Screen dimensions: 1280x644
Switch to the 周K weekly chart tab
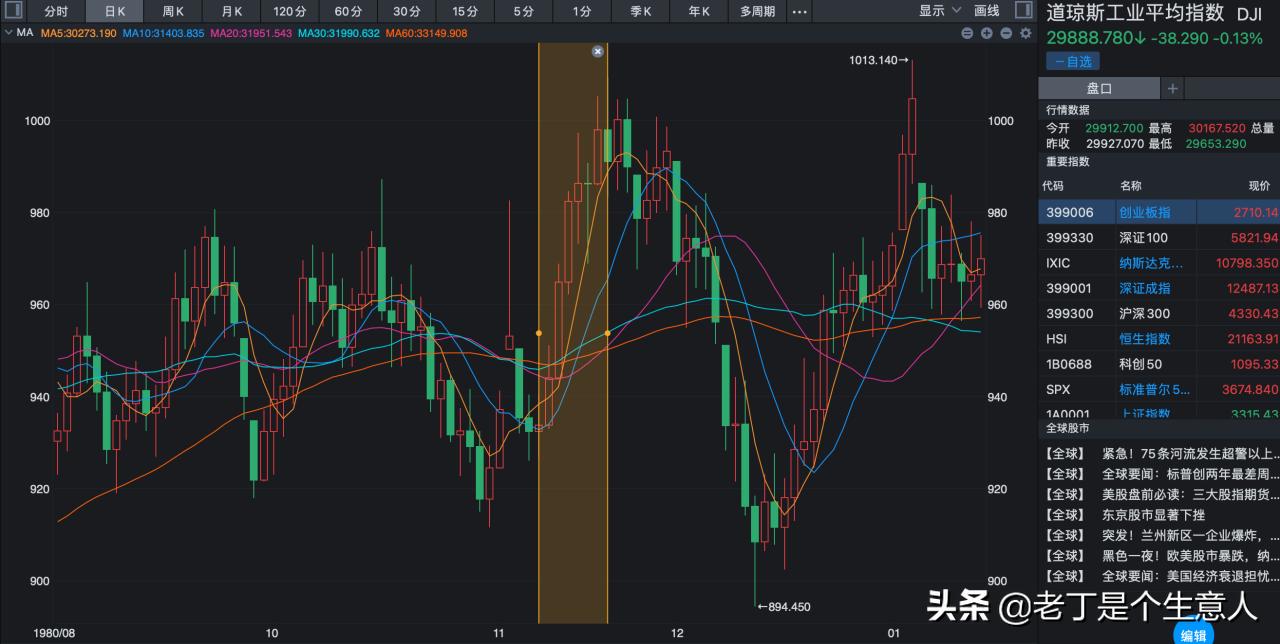pyautogui.click(x=173, y=11)
